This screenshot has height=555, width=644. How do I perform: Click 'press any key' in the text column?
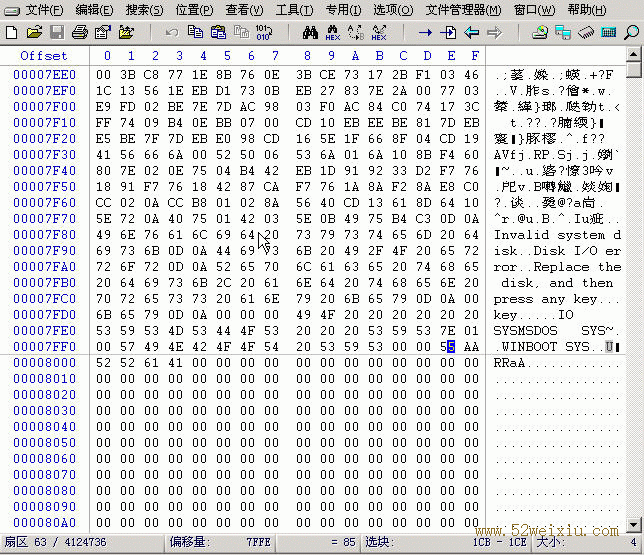(545, 299)
